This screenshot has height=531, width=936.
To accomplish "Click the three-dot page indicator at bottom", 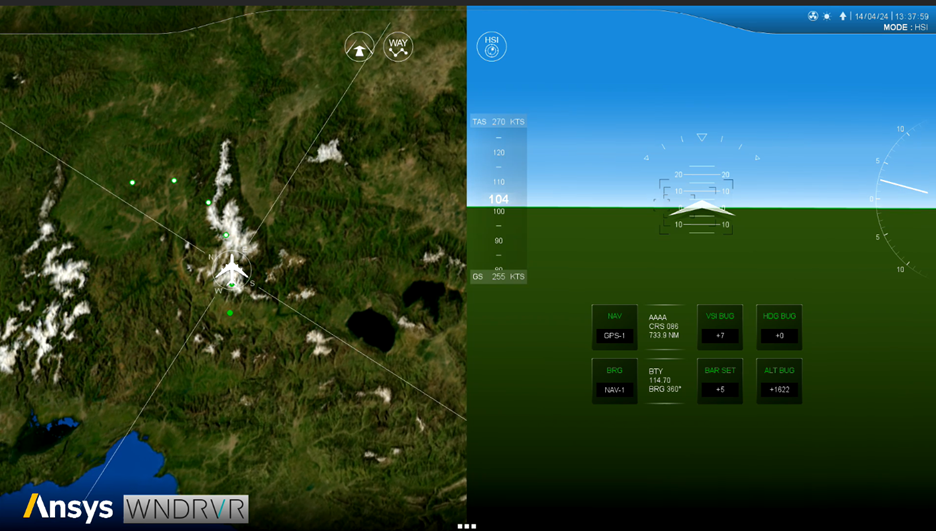I will coord(467,525).
